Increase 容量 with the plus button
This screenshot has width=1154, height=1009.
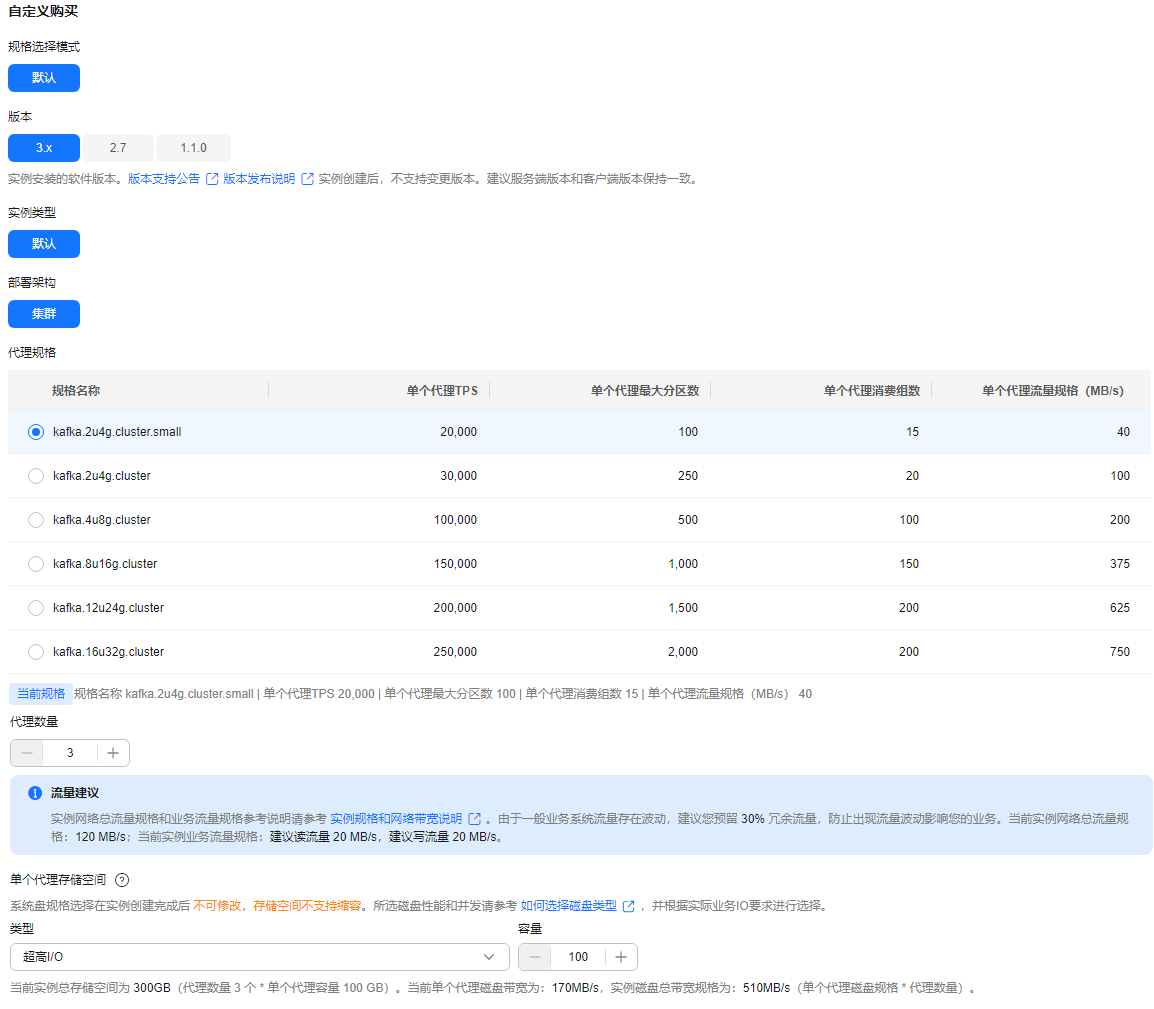tap(621, 957)
